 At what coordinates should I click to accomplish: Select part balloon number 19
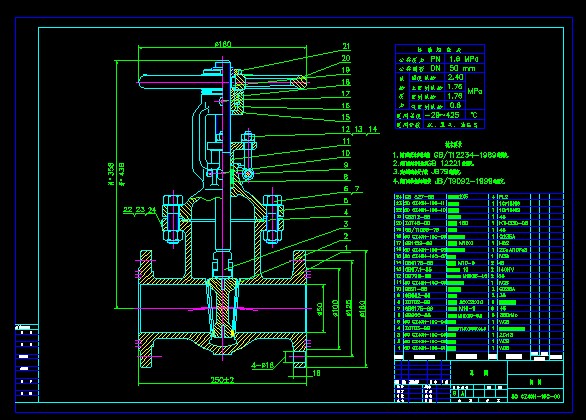[x=346, y=70]
